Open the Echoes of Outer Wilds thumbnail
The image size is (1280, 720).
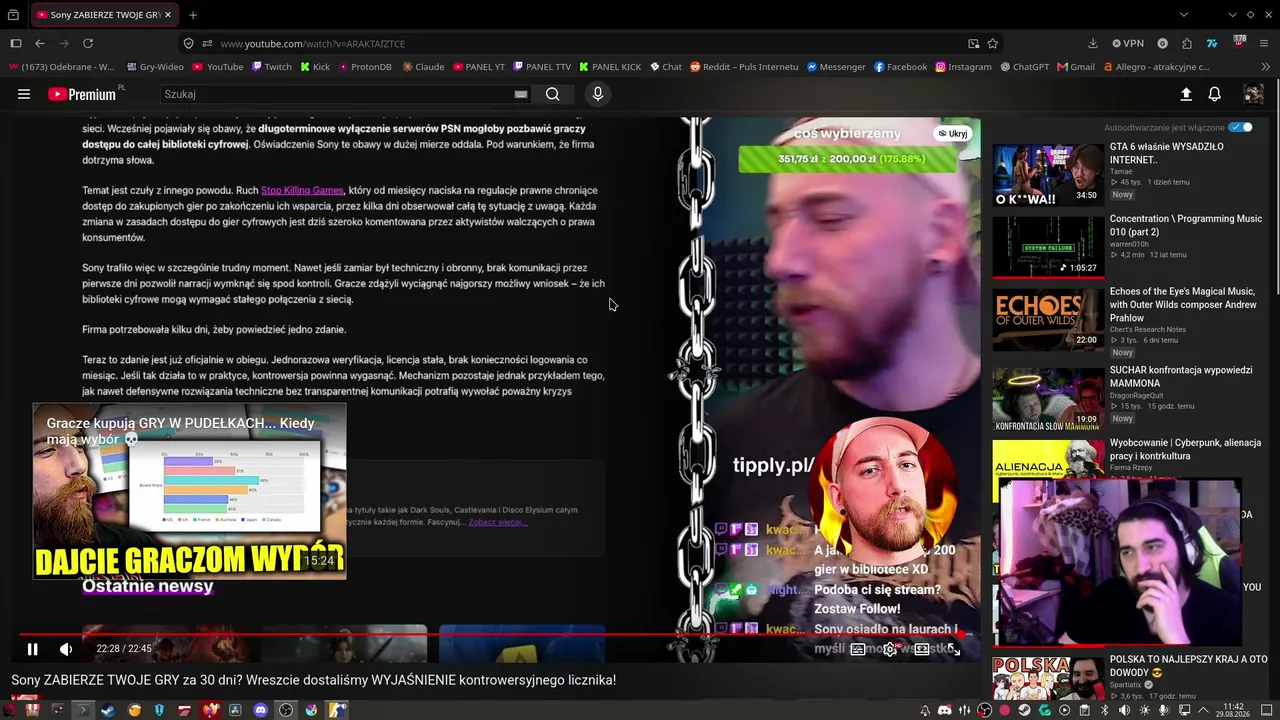coord(1048,319)
